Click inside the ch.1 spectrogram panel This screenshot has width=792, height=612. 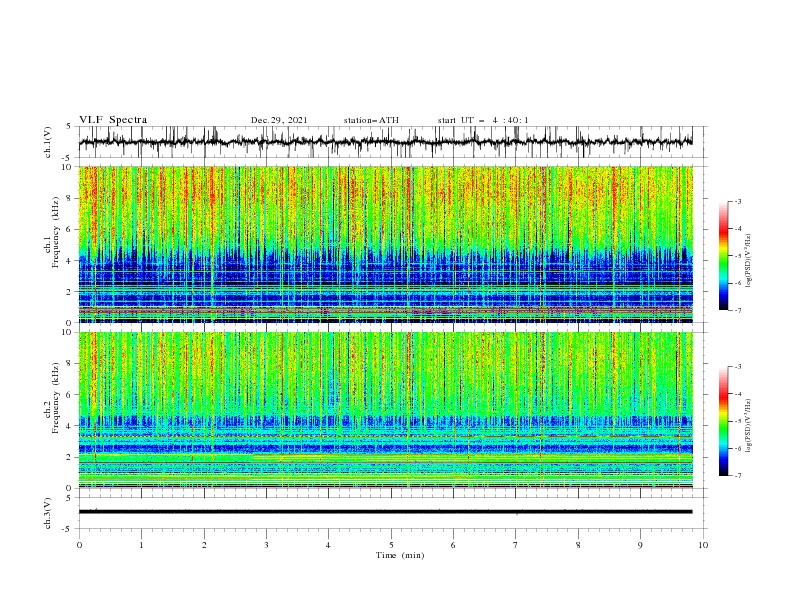(x=385, y=244)
